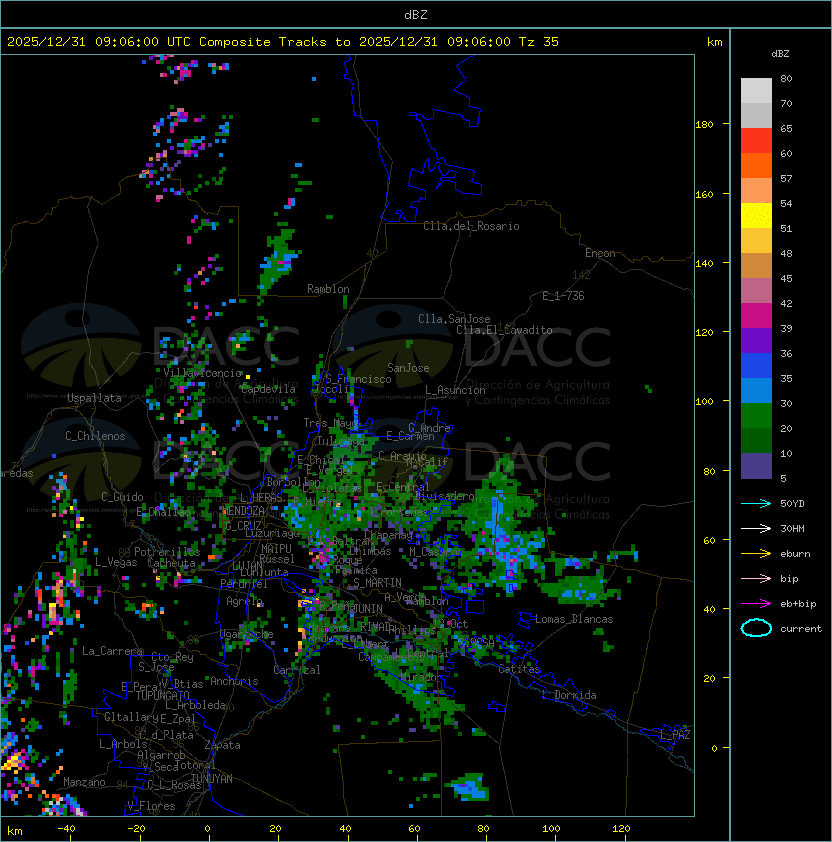Click the 'C_Chilenos' place label
The image size is (832, 842).
95,436
